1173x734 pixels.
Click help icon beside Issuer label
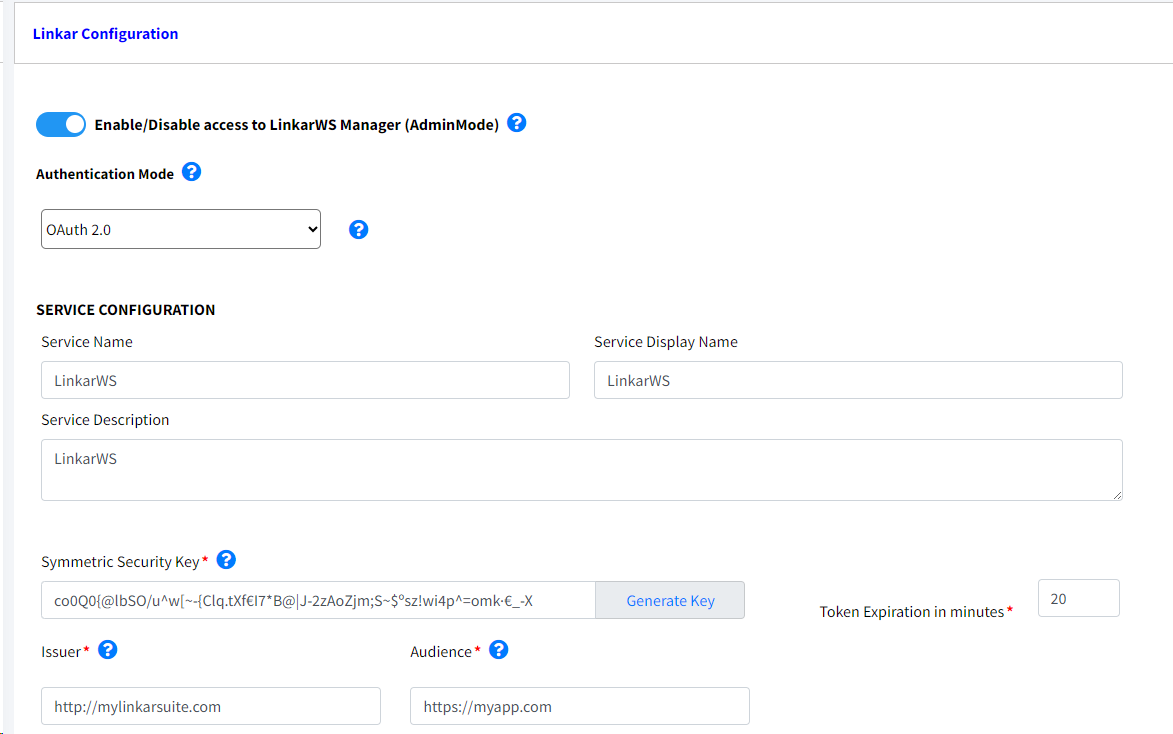(108, 650)
